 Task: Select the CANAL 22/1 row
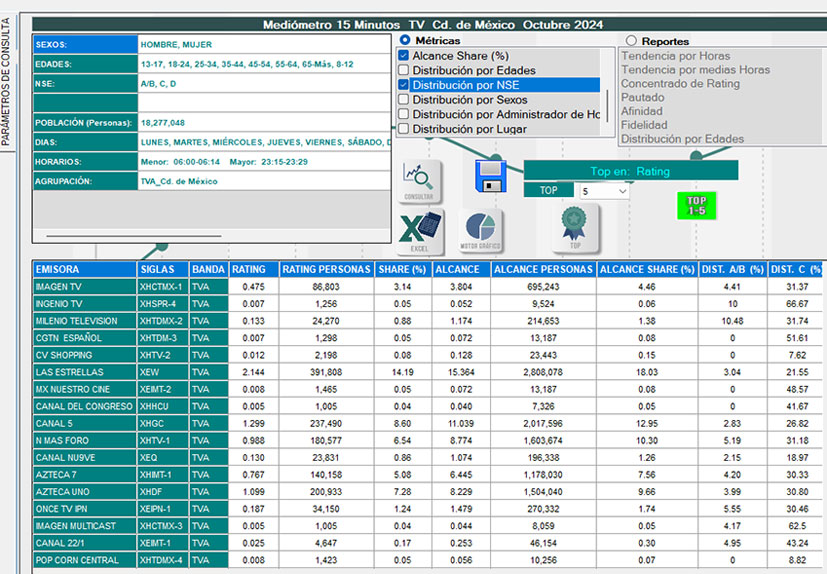(x=427, y=543)
